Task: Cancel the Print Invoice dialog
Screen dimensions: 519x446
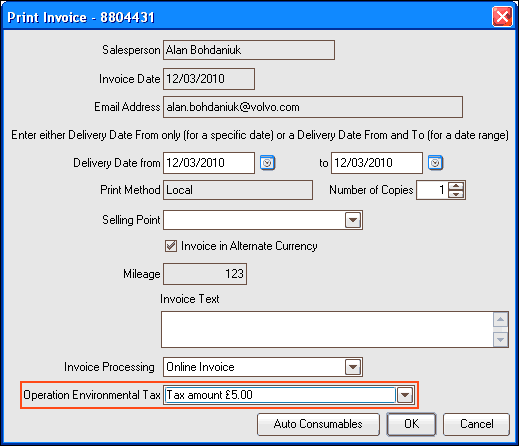Action: click(x=476, y=424)
